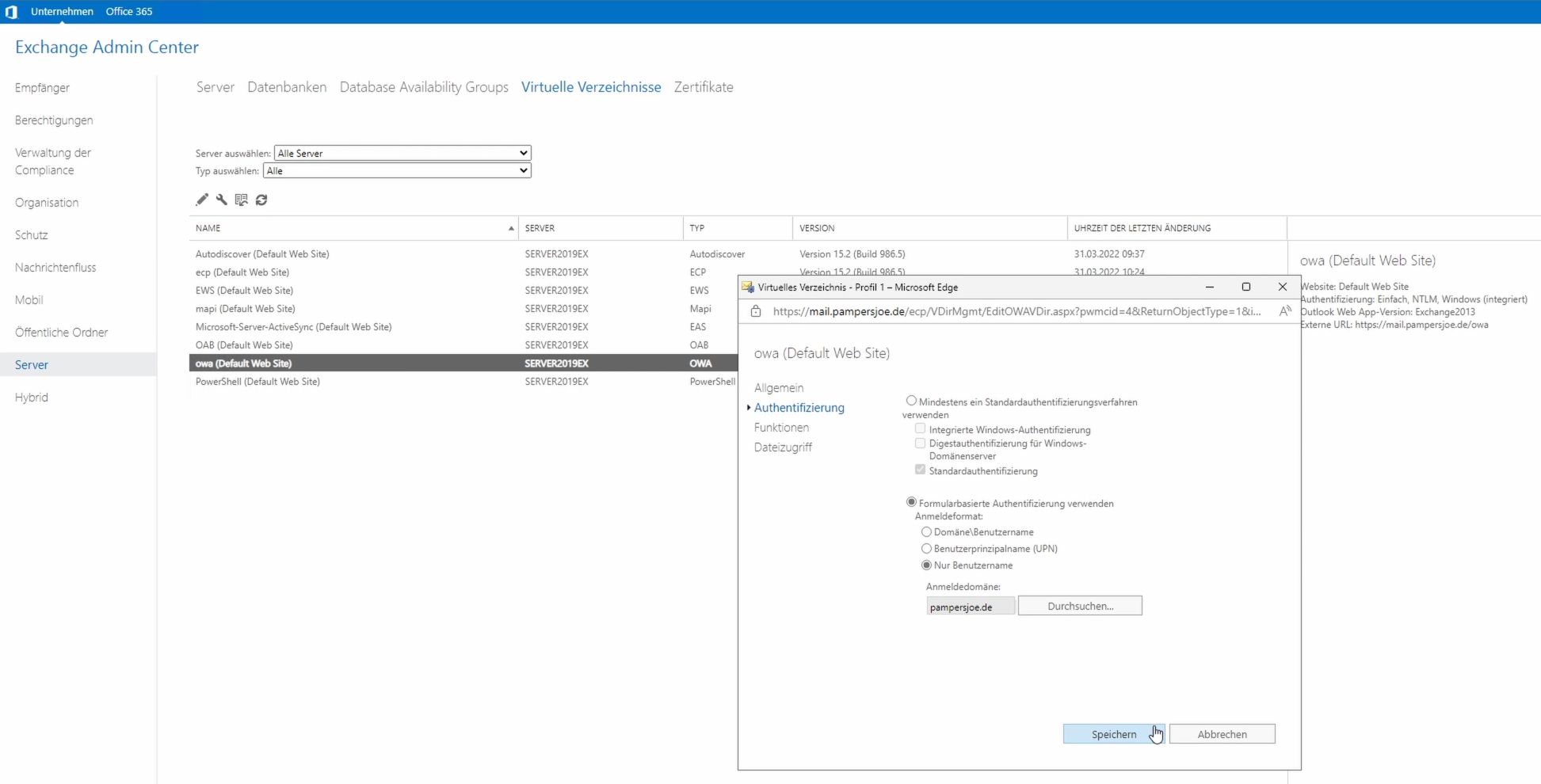Viewport: 1541px width, 784px height.
Task: Click the Office logo icon at top left
Action: click(x=11, y=12)
